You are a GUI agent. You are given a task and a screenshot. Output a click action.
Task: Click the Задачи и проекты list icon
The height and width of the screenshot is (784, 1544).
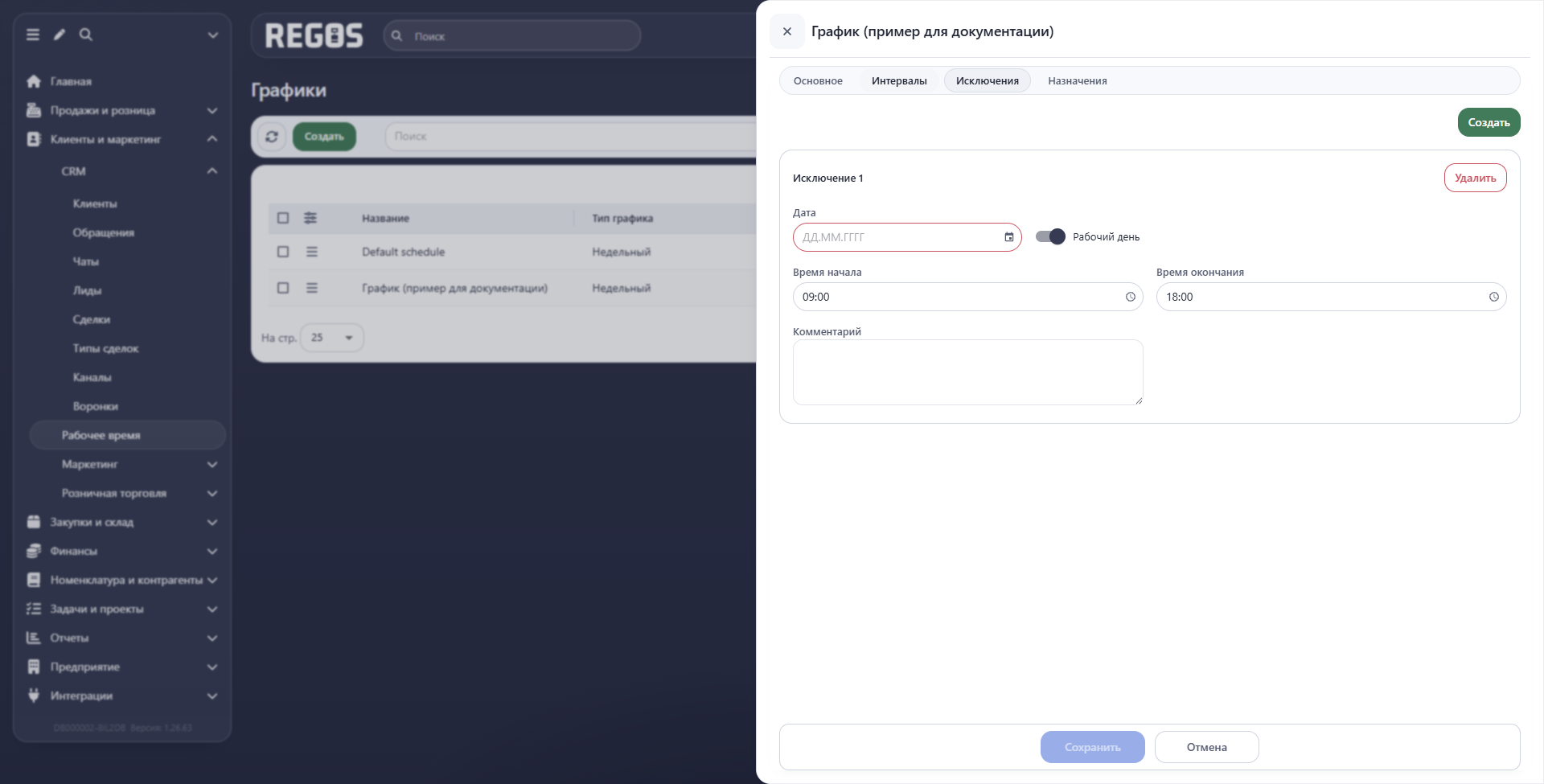click(34, 609)
